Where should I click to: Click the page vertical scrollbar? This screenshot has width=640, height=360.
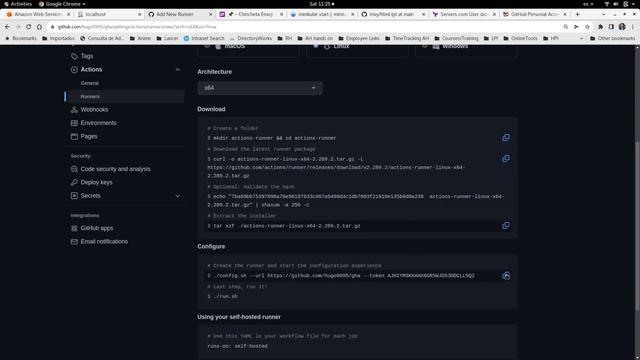point(637,227)
